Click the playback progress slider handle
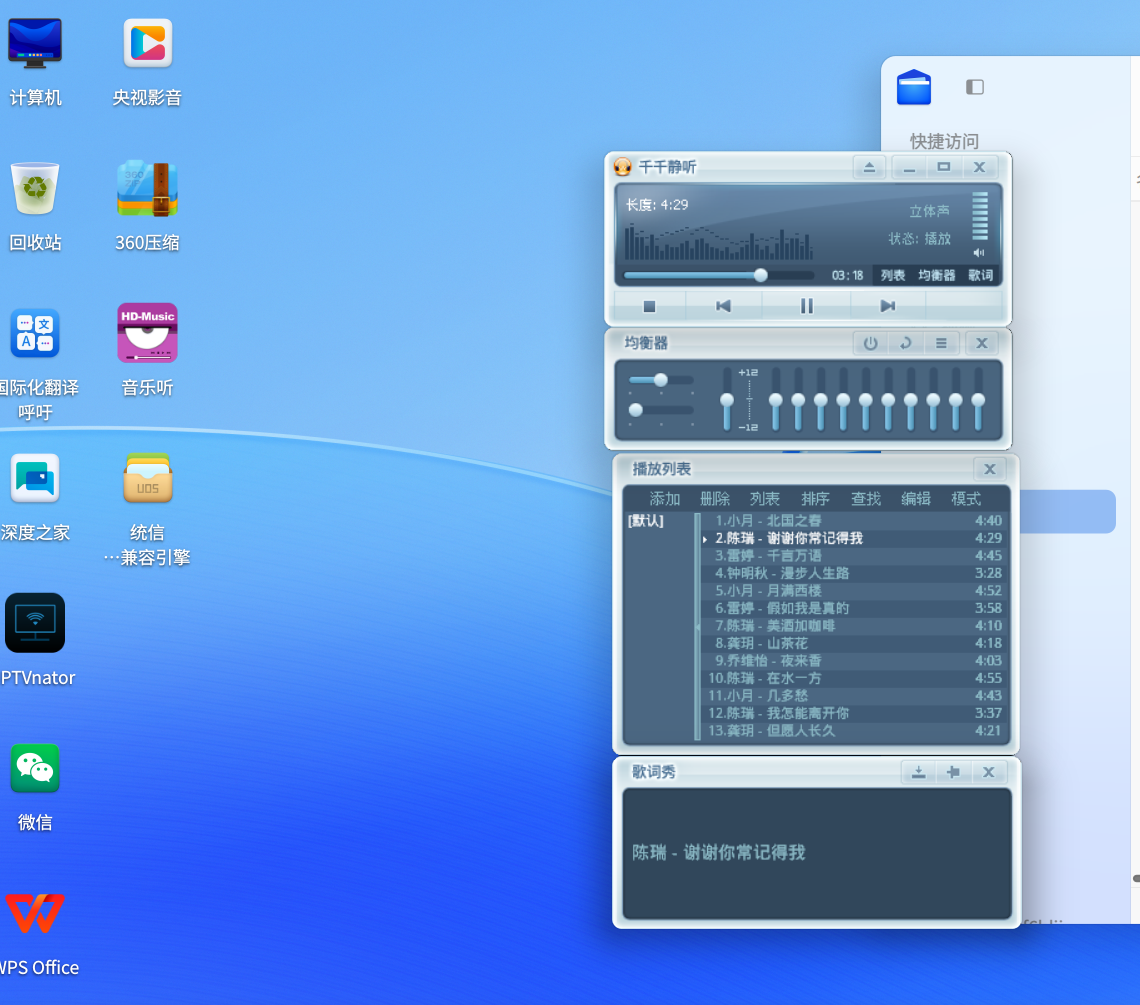Viewport: 1140px width, 1005px height. pyautogui.click(x=761, y=275)
